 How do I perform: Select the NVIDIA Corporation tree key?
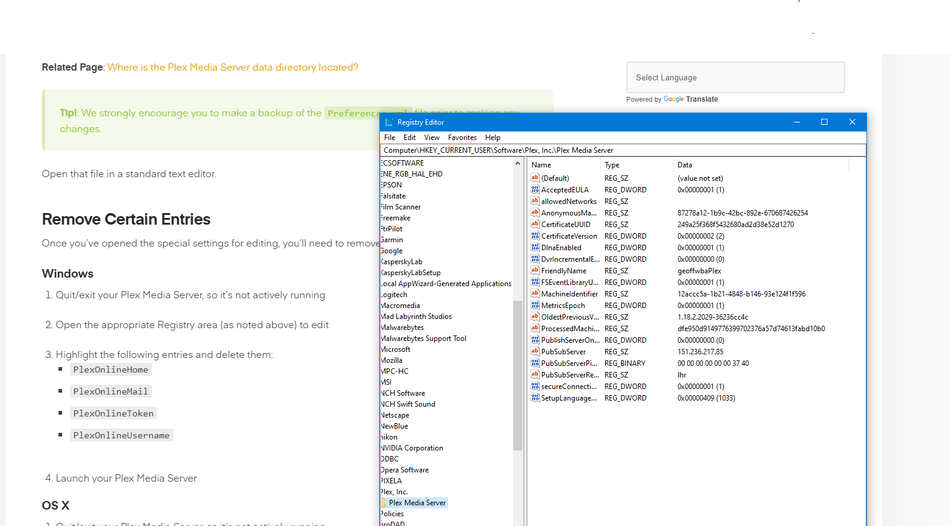pos(412,448)
